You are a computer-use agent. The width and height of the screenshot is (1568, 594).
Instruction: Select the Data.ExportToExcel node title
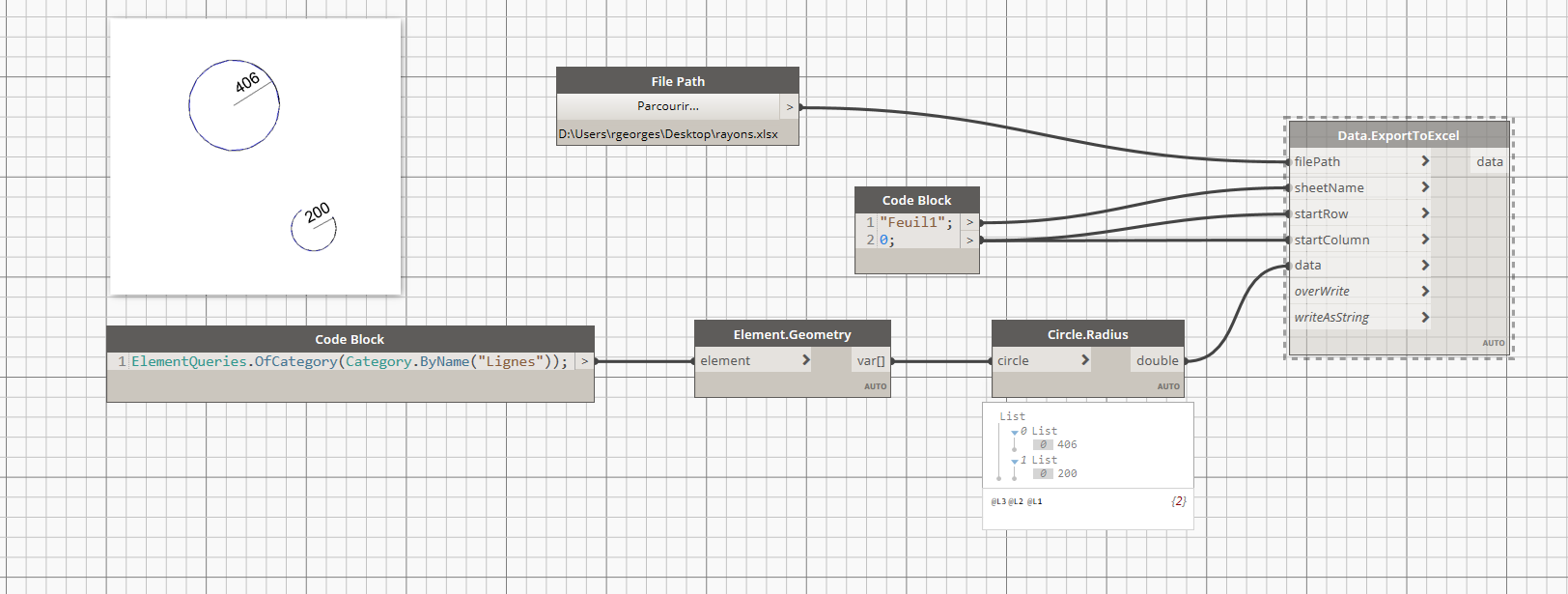click(1397, 135)
